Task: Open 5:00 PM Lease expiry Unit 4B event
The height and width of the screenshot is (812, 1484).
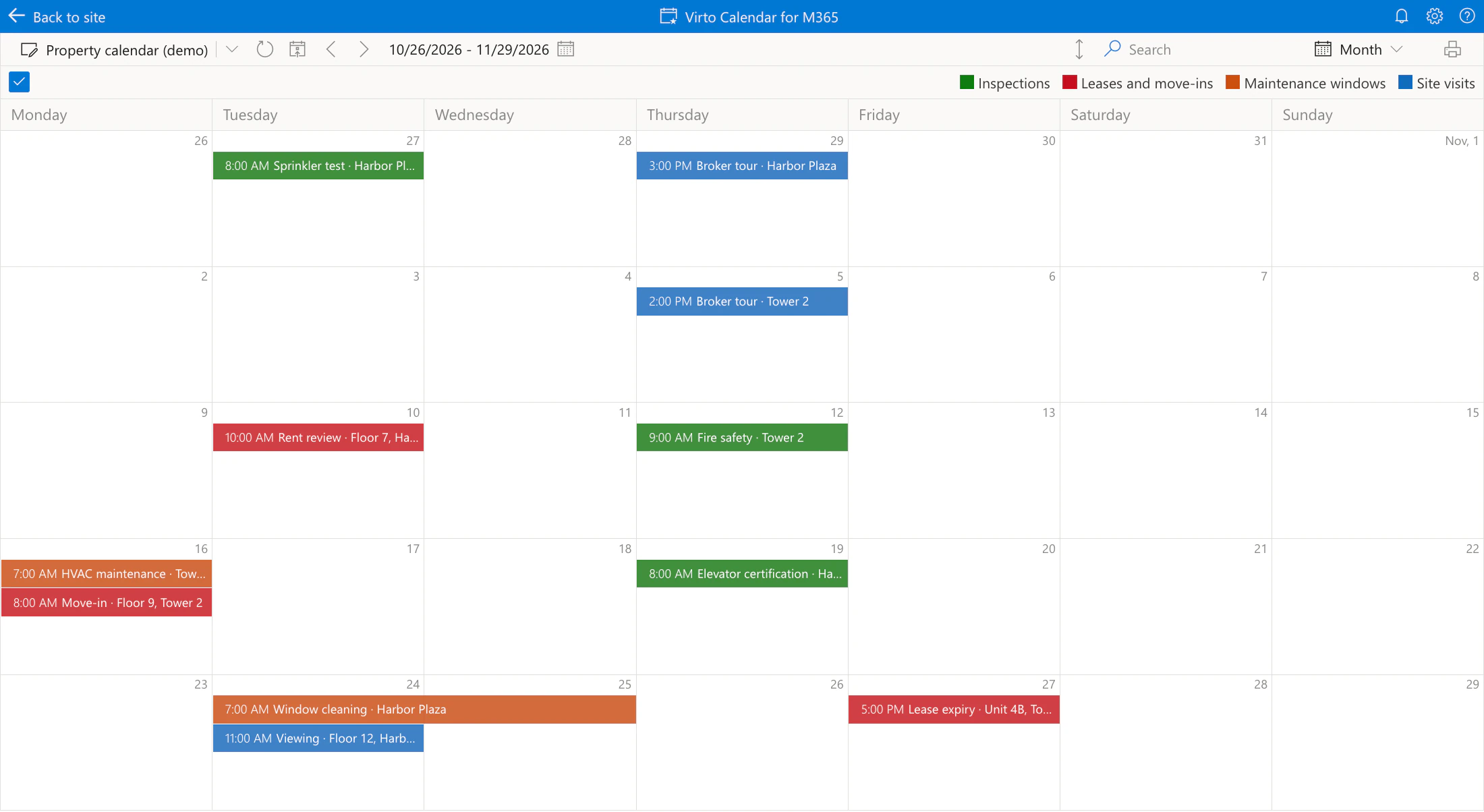Action: (x=954, y=709)
